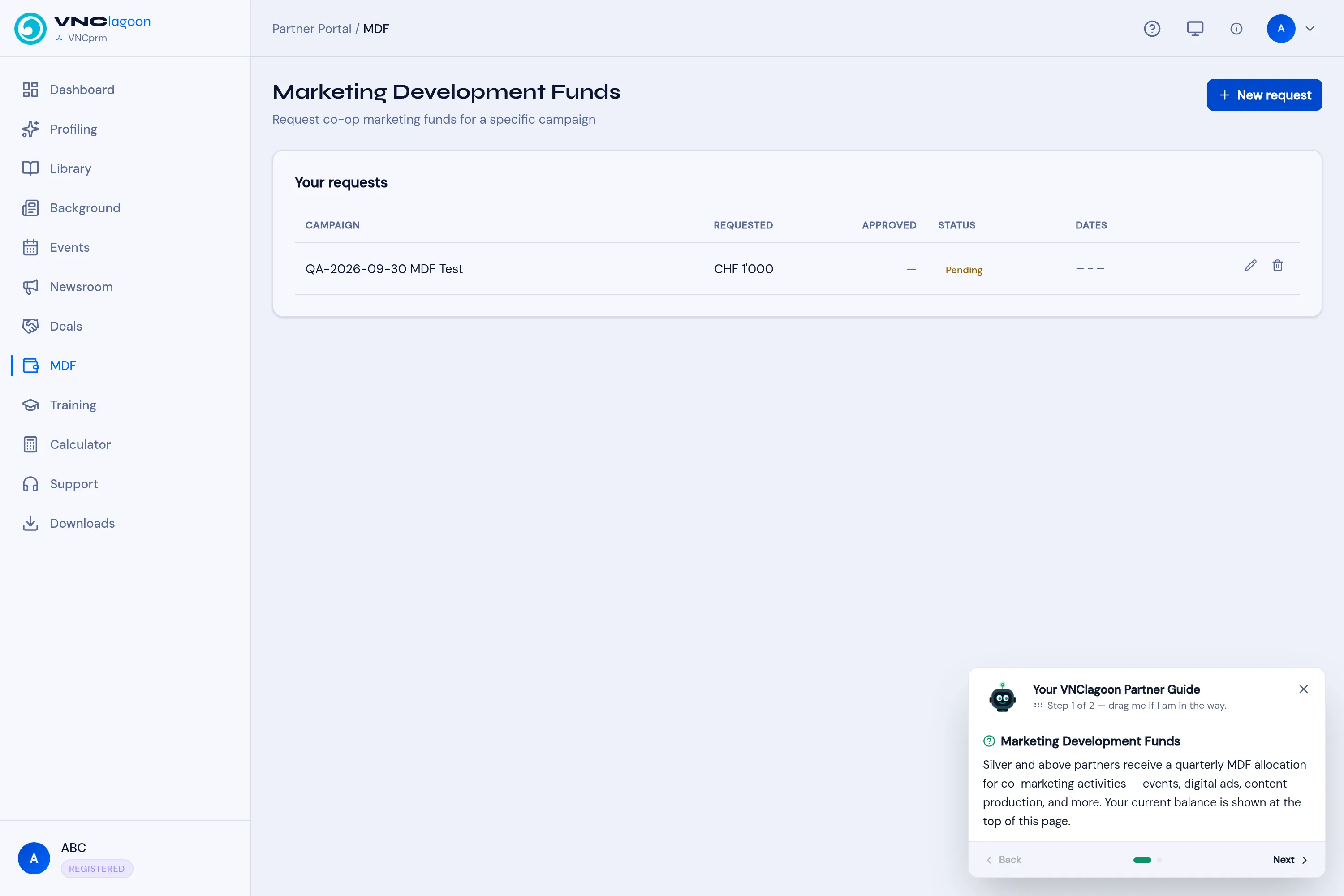Click the CHF 1'000 requested amount

(x=743, y=268)
